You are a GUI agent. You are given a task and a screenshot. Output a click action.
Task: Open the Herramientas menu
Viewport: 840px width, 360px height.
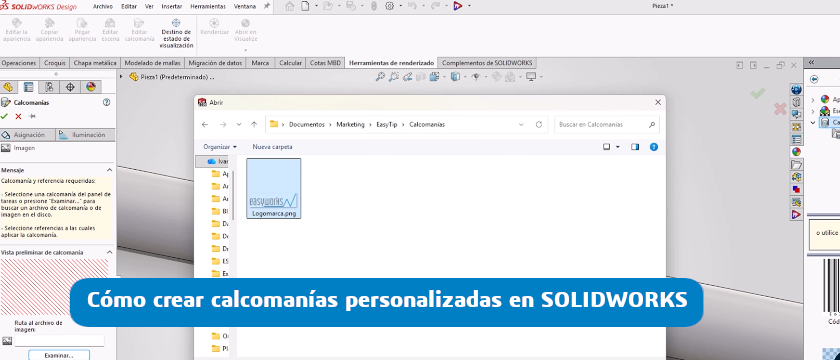(208, 6)
